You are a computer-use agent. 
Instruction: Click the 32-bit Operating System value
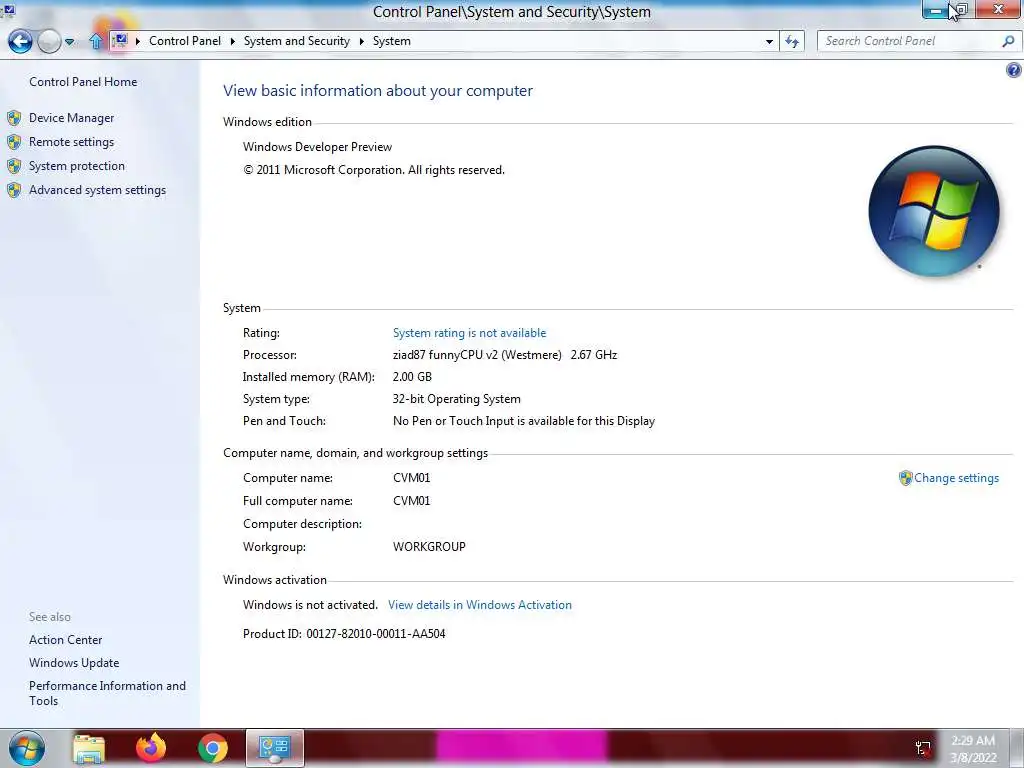pyautogui.click(x=456, y=399)
